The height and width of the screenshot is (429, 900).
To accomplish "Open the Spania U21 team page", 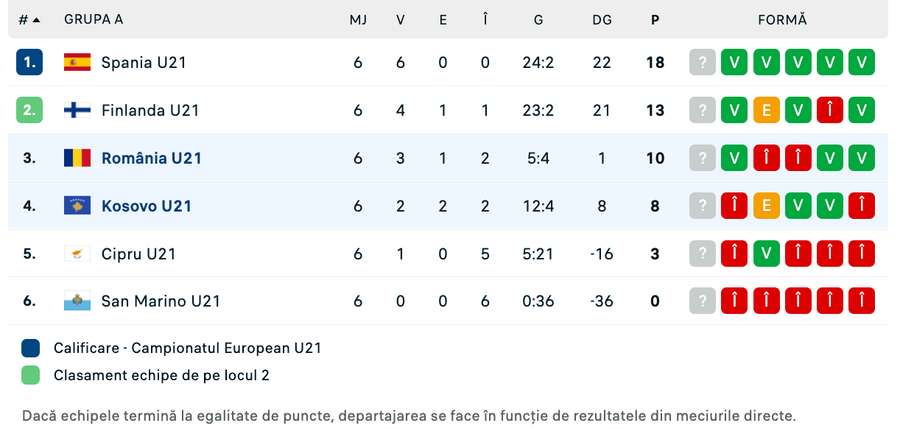I will tap(144, 62).
